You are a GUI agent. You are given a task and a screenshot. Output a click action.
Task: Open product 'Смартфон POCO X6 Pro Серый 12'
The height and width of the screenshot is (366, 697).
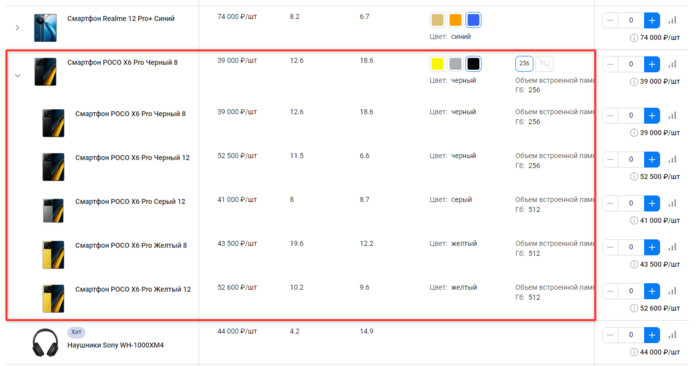coord(130,201)
